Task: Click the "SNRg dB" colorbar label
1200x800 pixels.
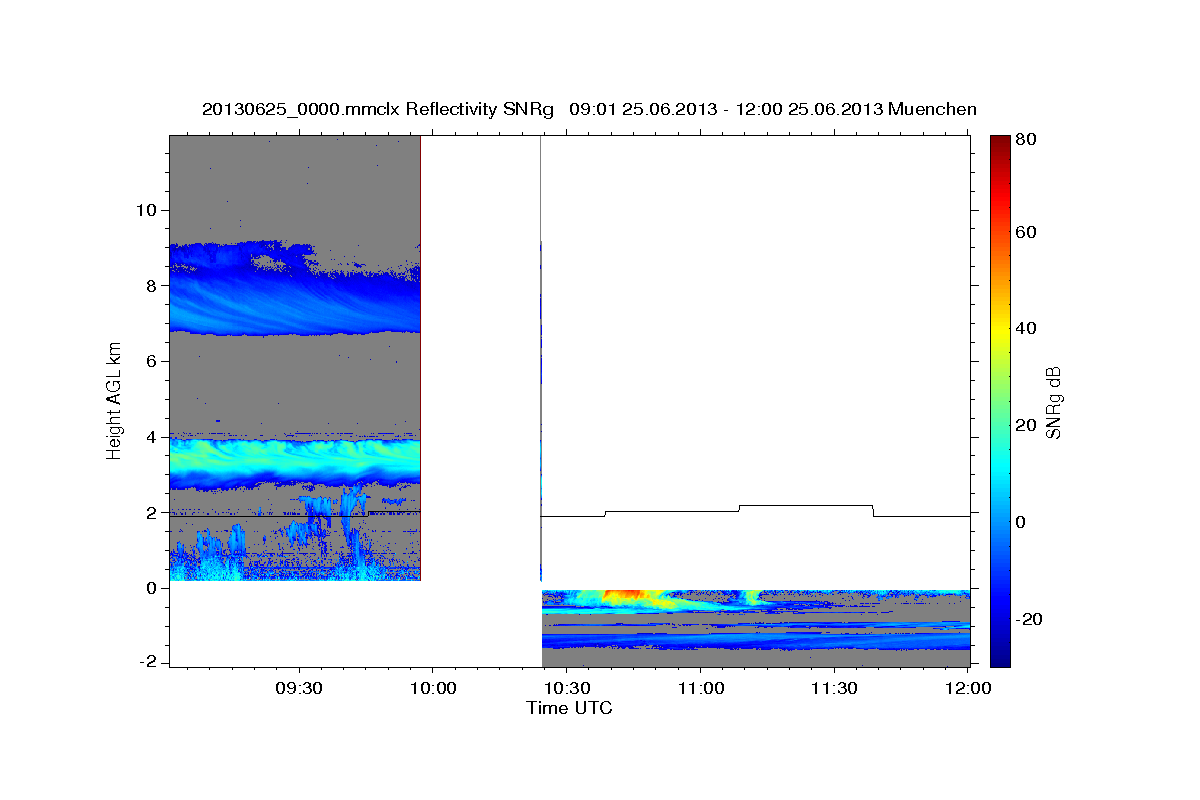Action: [1053, 402]
